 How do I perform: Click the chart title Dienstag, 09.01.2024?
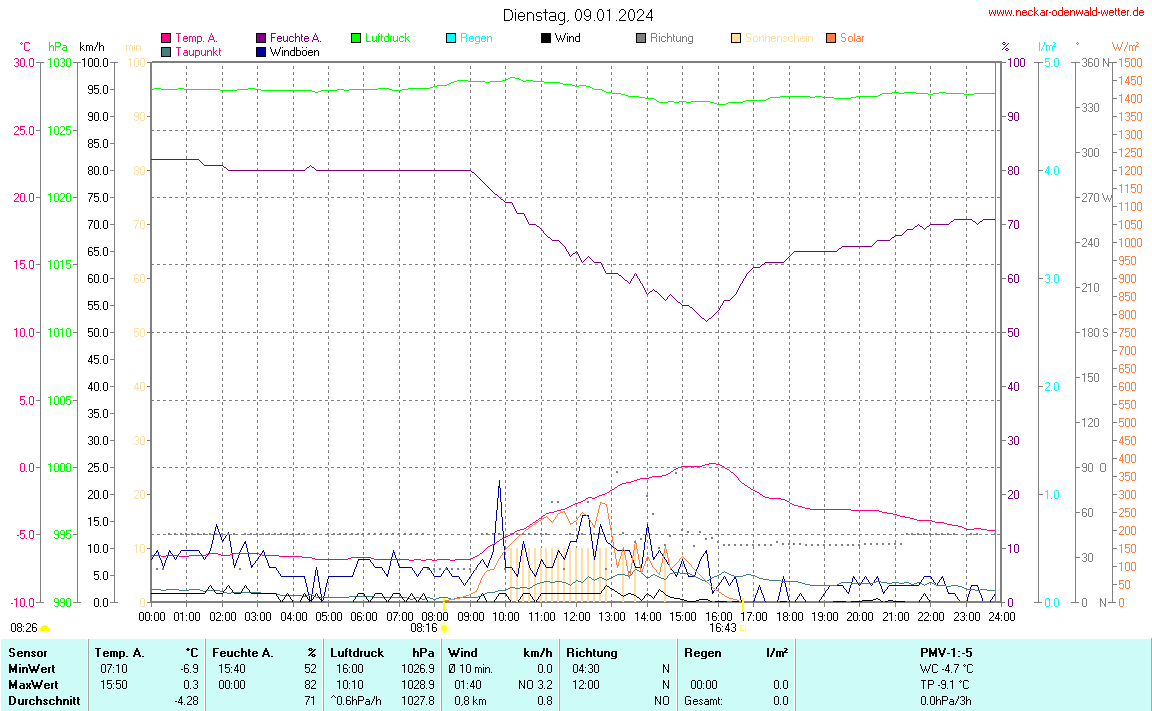[578, 15]
